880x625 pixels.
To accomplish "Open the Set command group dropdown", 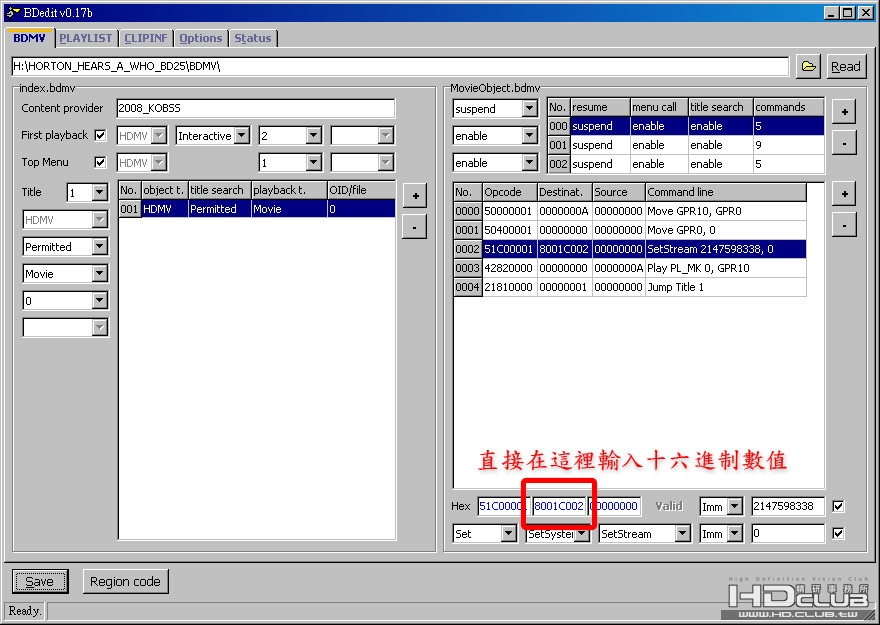I will [x=508, y=534].
